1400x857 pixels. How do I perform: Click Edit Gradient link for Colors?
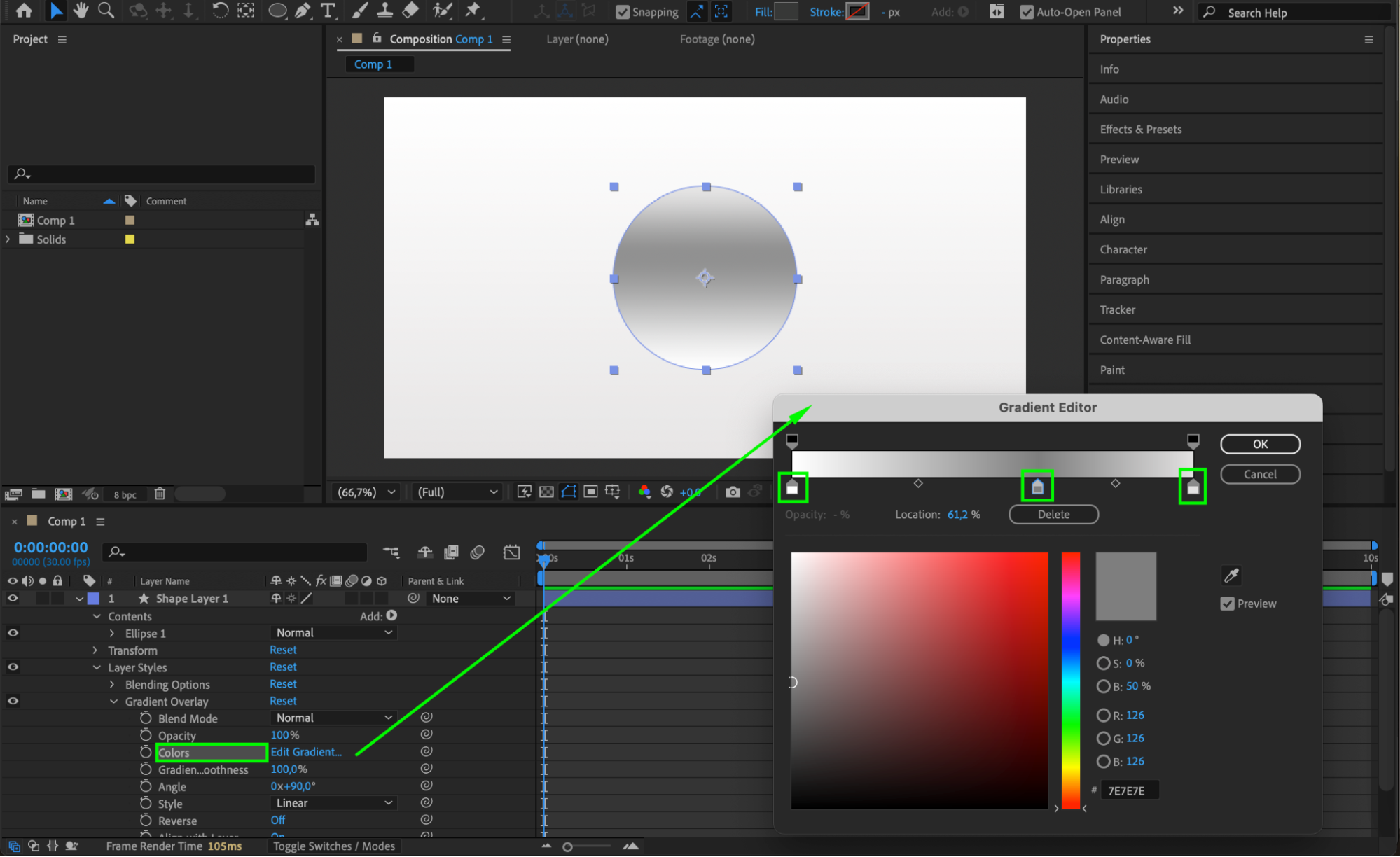point(306,752)
